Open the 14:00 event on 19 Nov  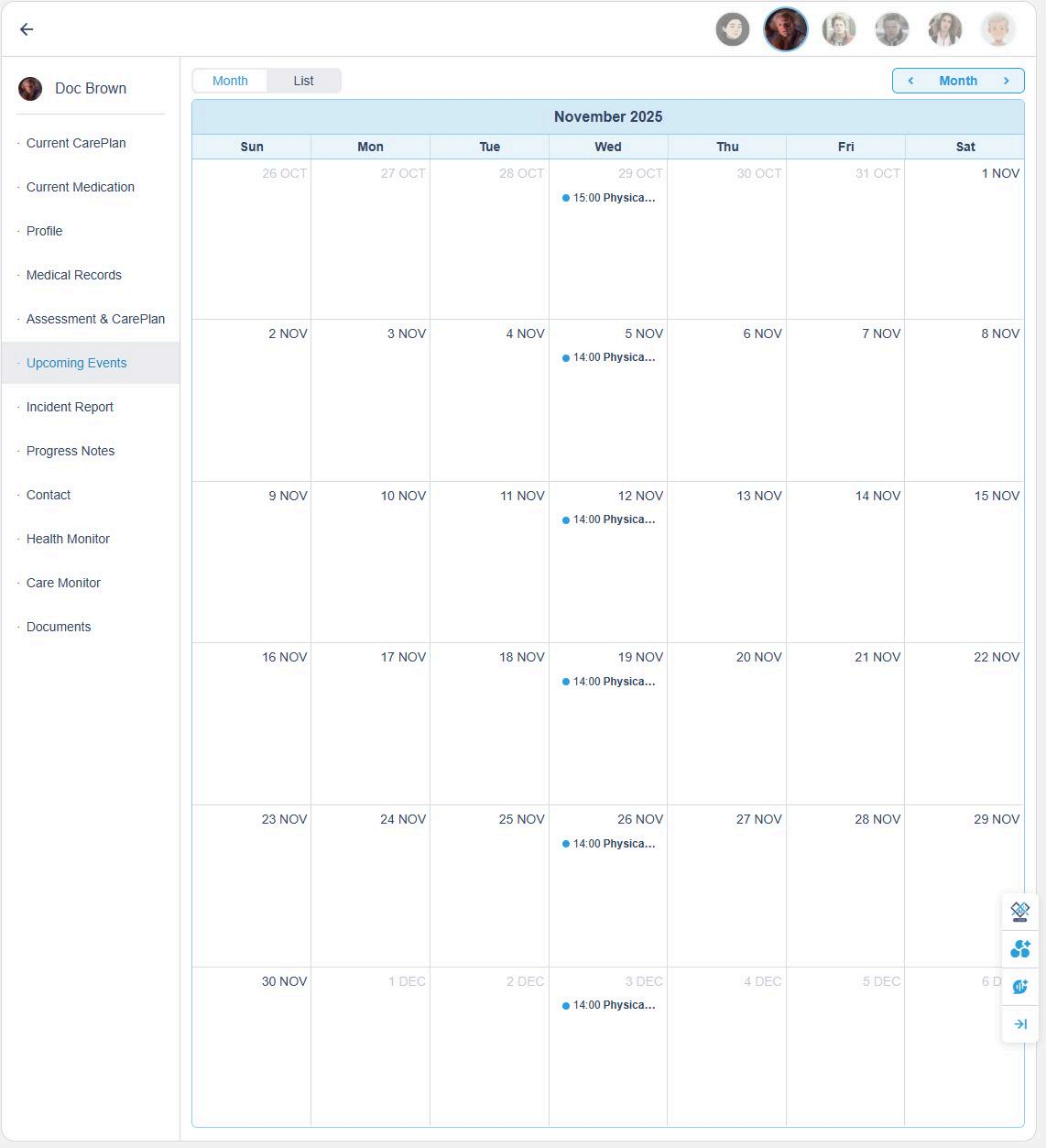pos(609,682)
